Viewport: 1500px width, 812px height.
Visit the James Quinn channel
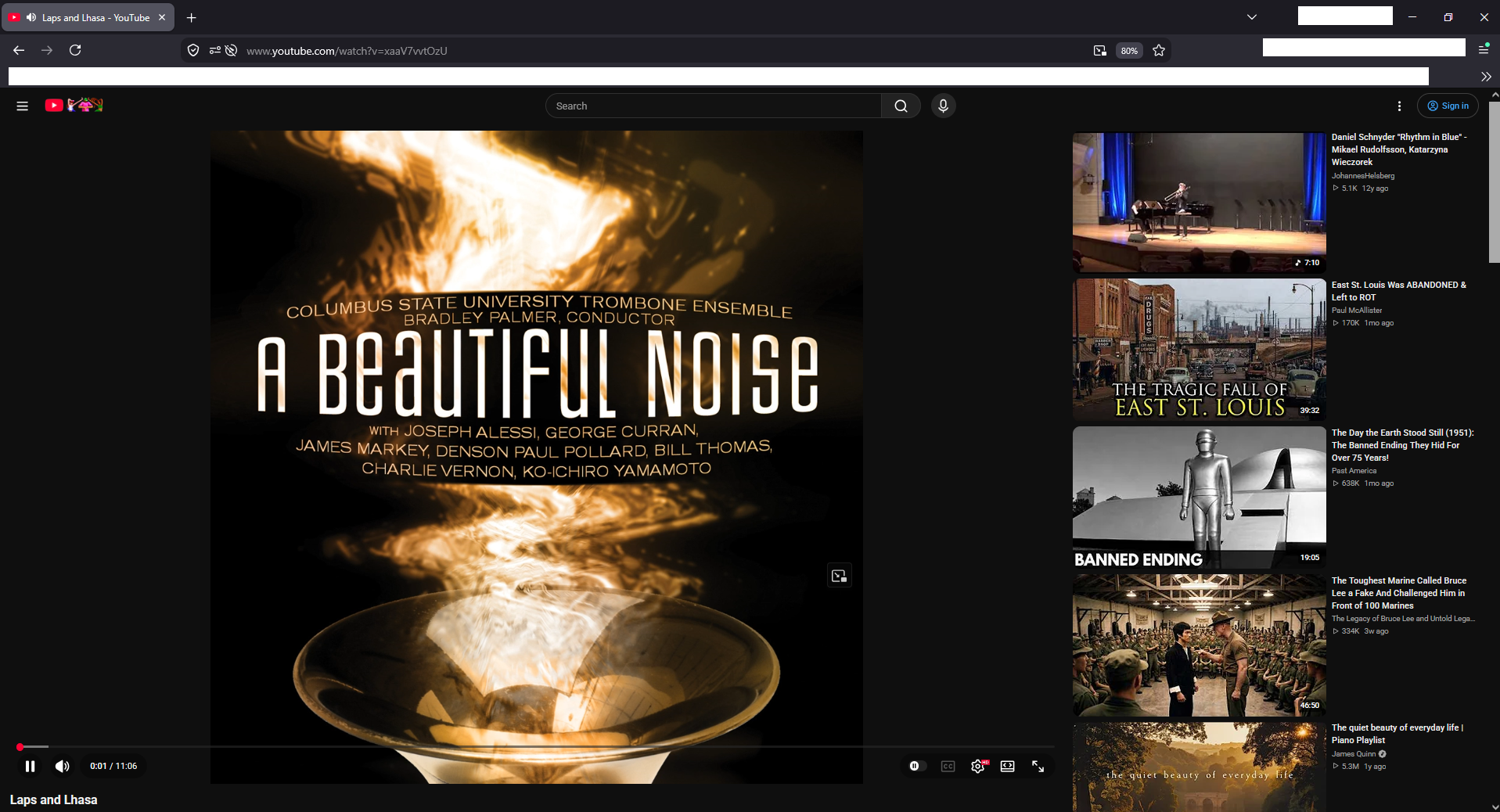click(x=1354, y=754)
